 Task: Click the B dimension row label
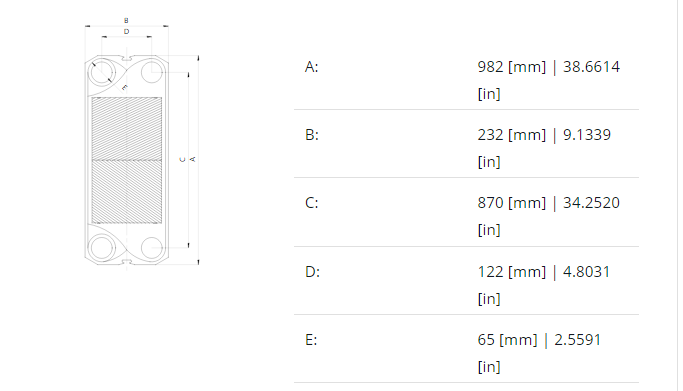[x=312, y=135]
